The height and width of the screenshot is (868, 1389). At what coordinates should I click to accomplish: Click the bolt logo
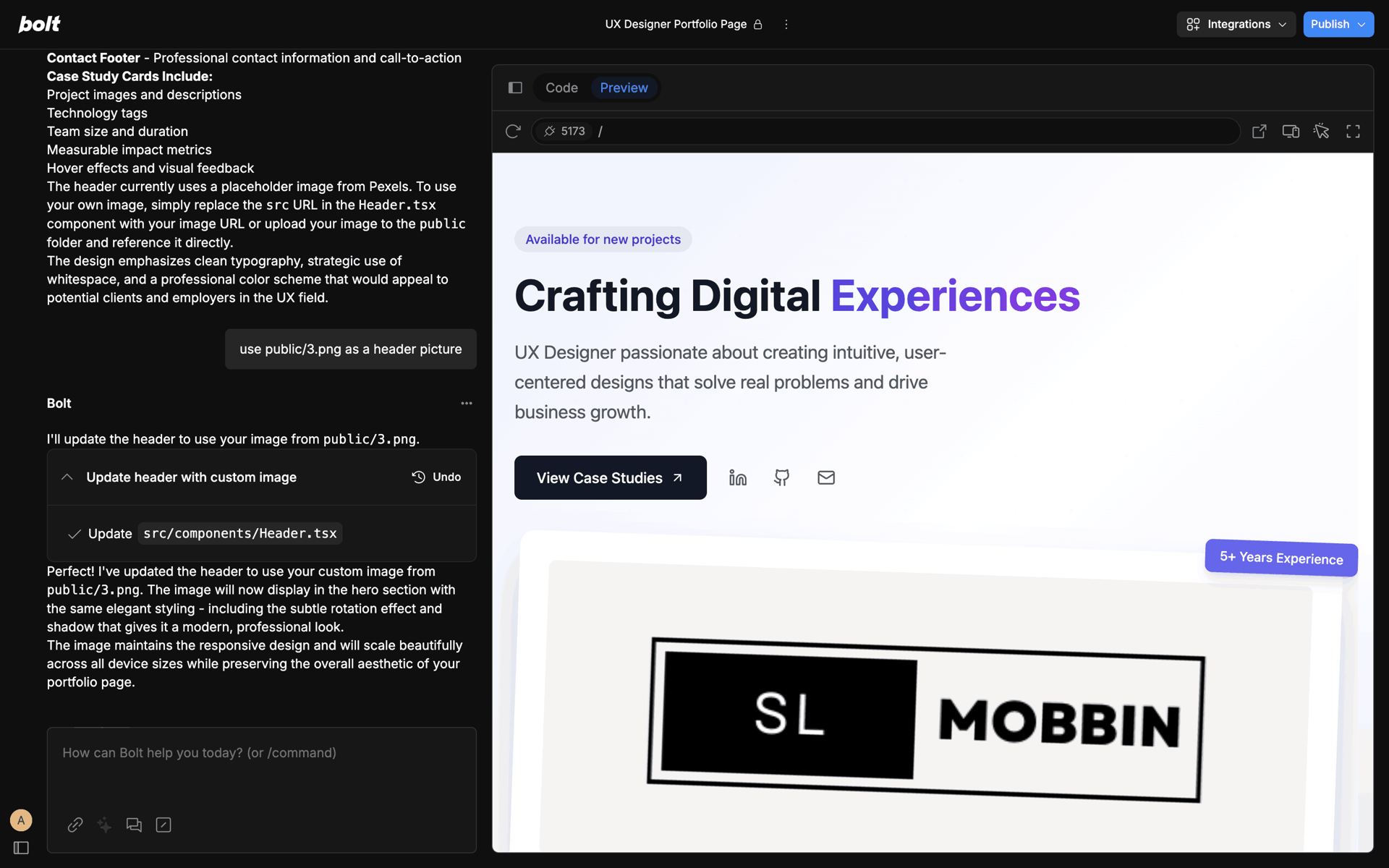click(x=39, y=24)
